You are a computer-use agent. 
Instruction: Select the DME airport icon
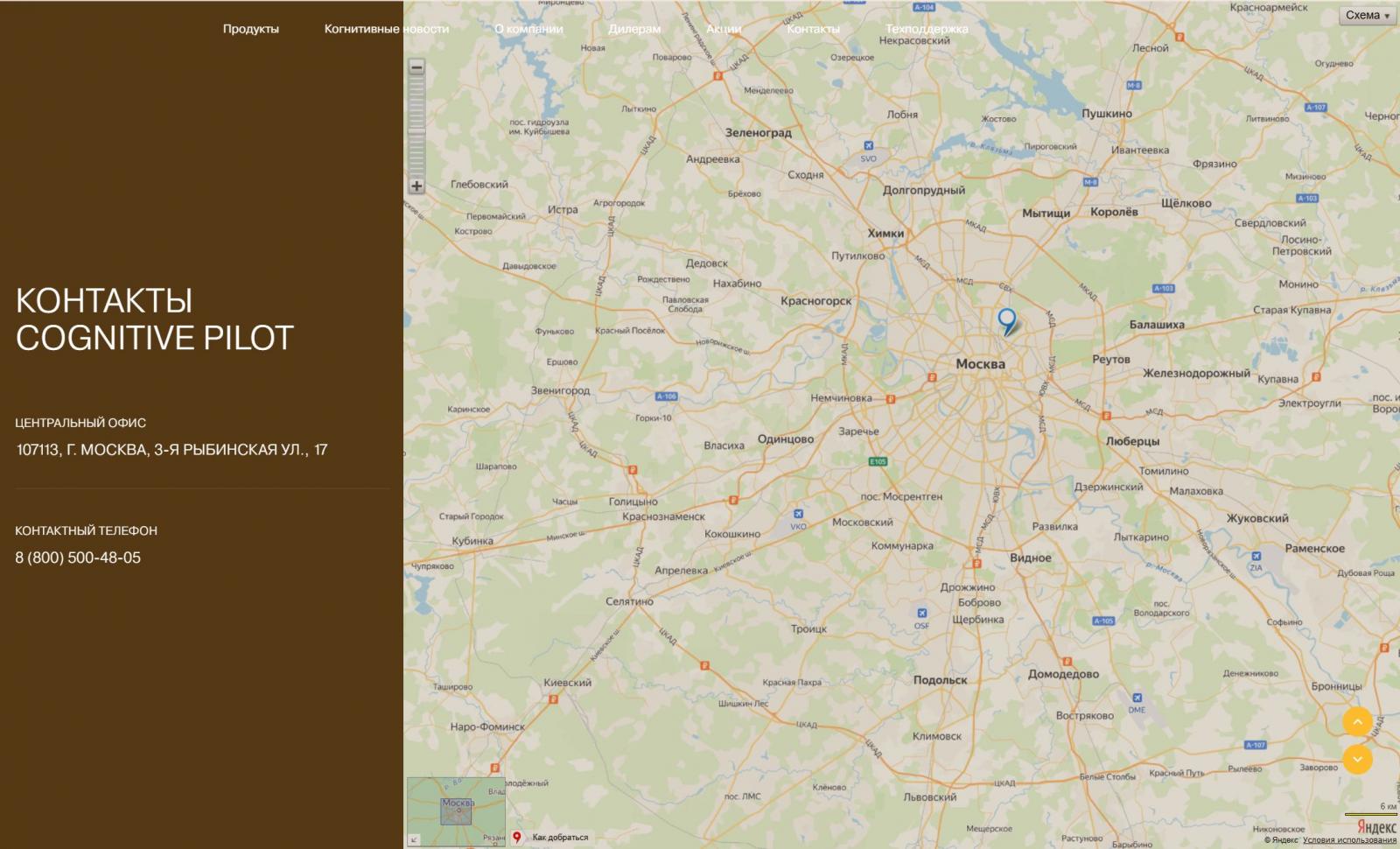pos(1137,698)
